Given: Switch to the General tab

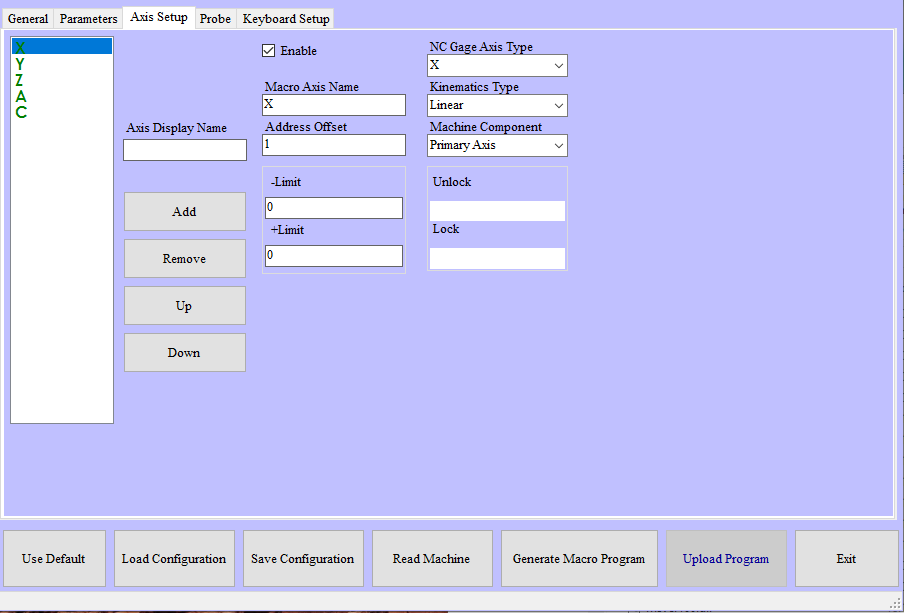Looking at the screenshot, I should [x=28, y=19].
